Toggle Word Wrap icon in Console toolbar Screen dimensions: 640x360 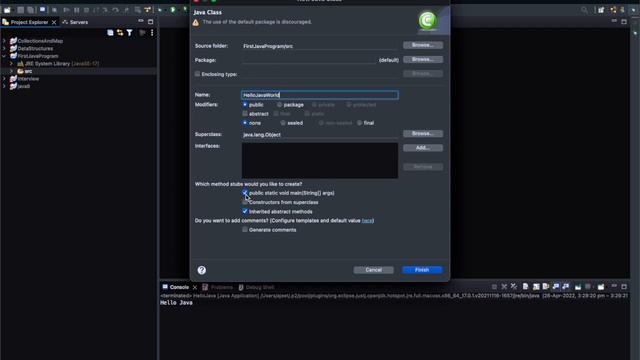click(x=546, y=287)
